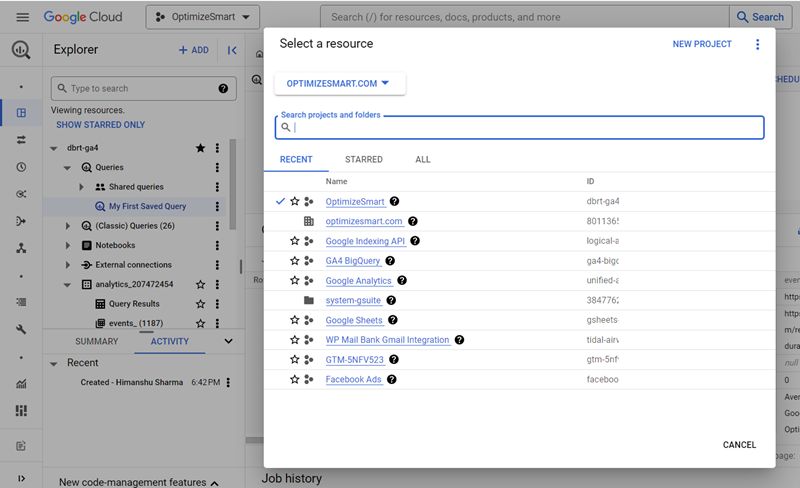The image size is (800, 488).
Task: Click help icon next to Google Analytics
Action: (402, 280)
